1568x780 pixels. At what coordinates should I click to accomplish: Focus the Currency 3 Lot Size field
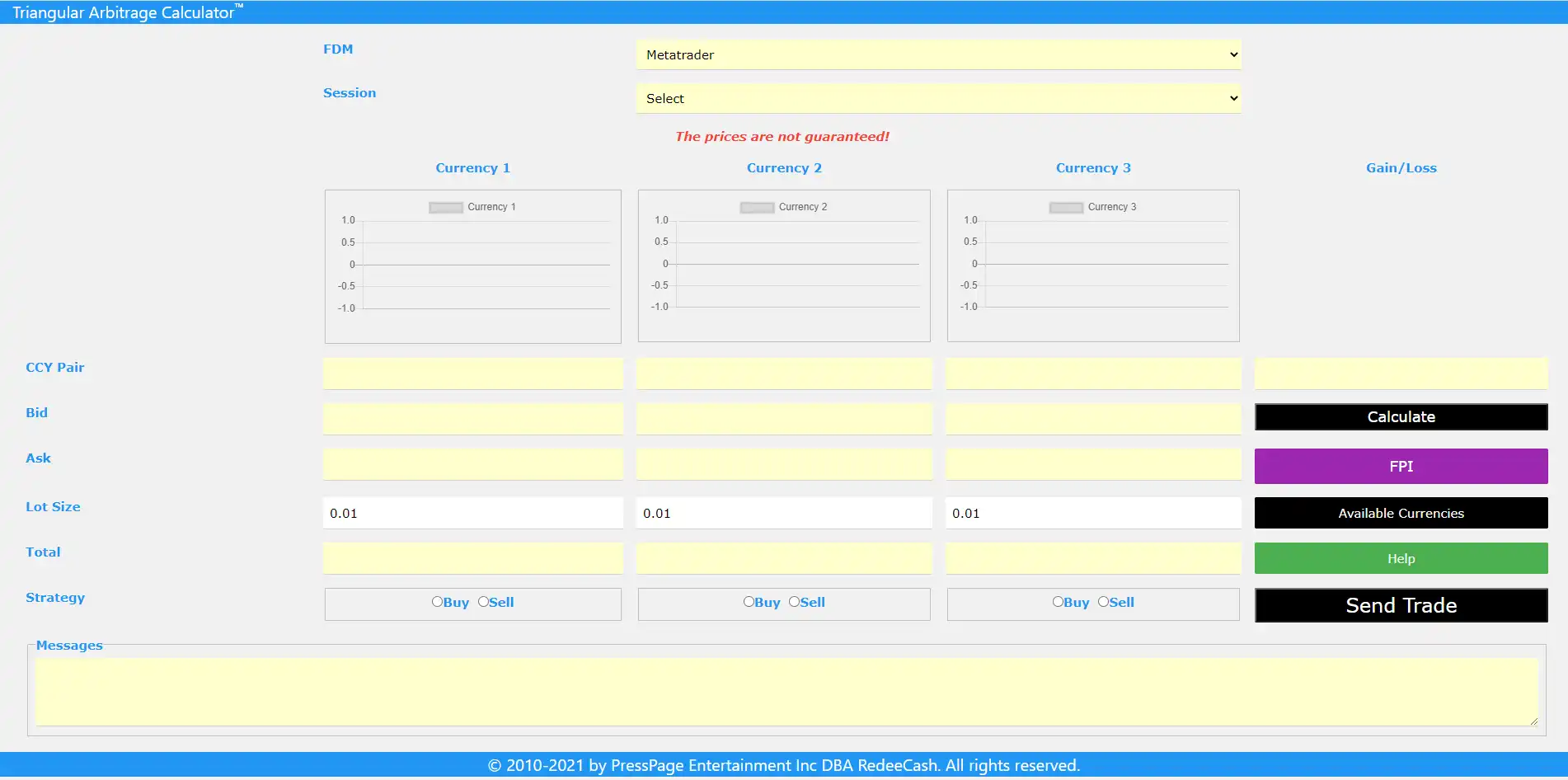click(x=1093, y=513)
